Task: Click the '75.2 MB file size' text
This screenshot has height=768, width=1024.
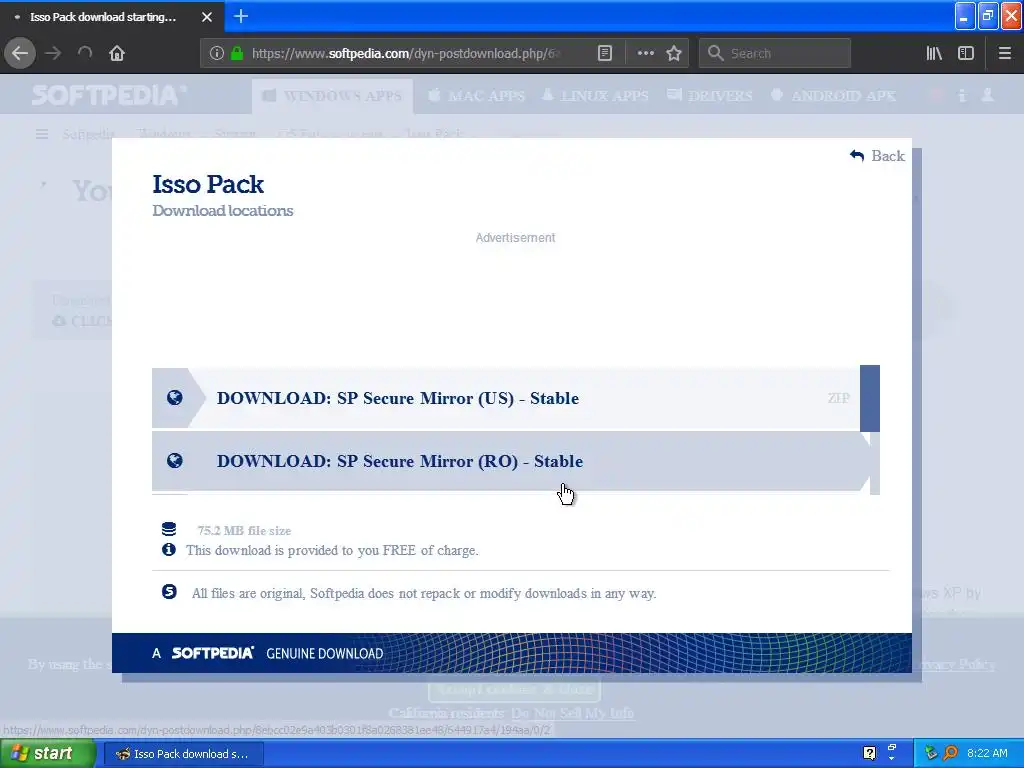Action: coord(244,531)
